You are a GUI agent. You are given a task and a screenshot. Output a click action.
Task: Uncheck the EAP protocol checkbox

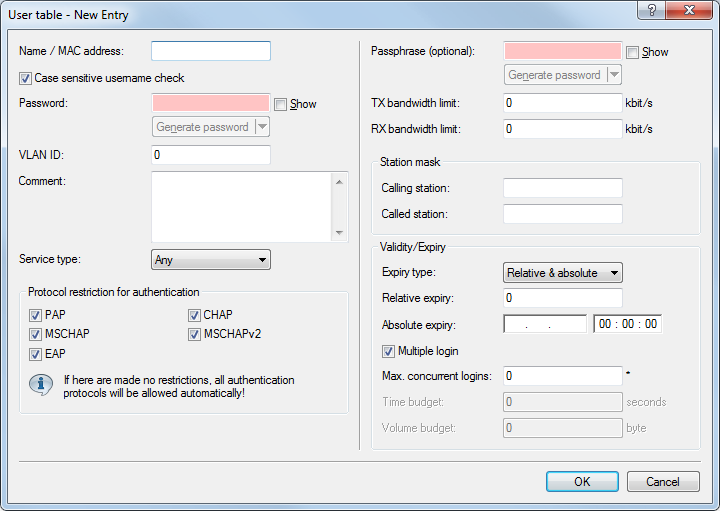(x=36, y=353)
